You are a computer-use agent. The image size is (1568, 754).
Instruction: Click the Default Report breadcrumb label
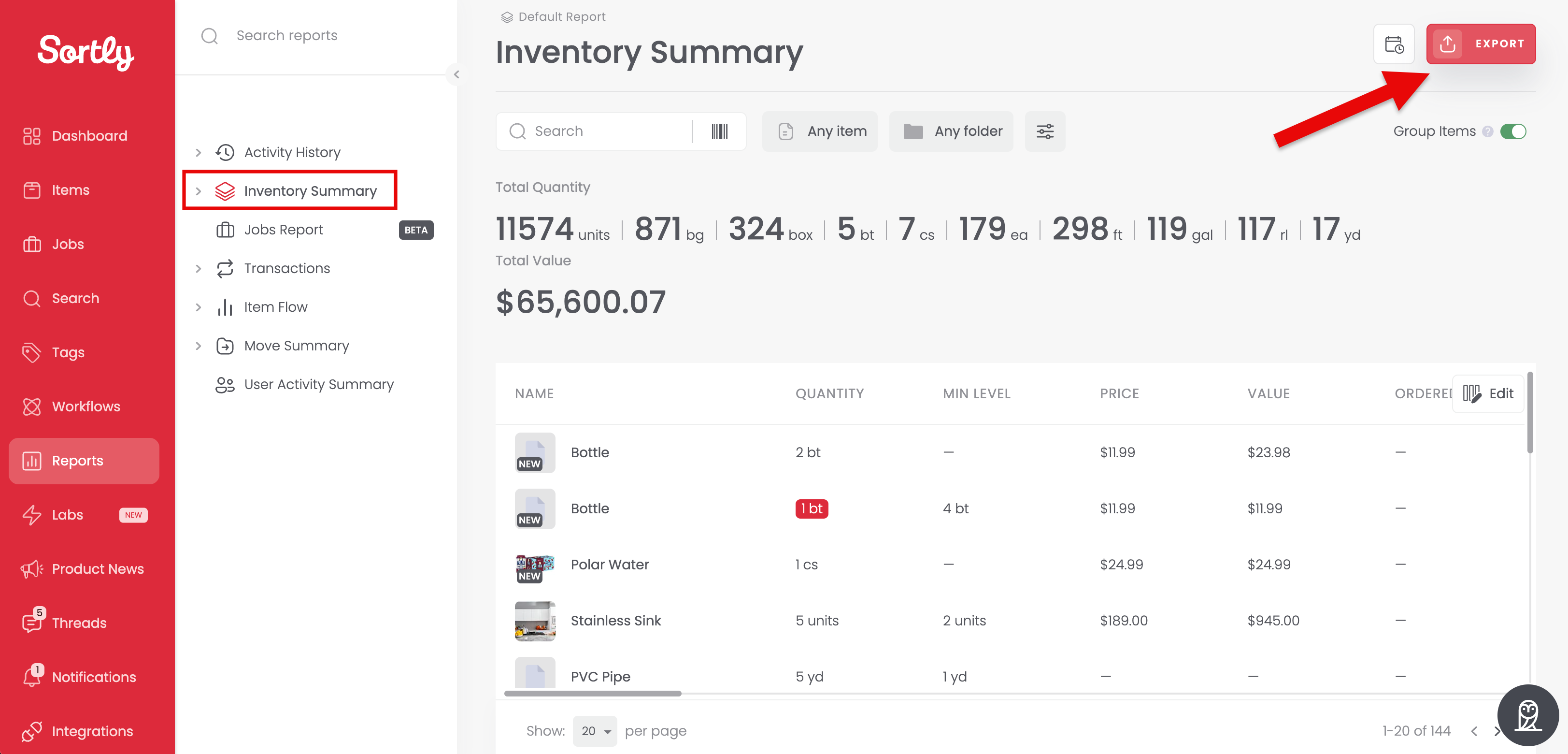(x=561, y=17)
